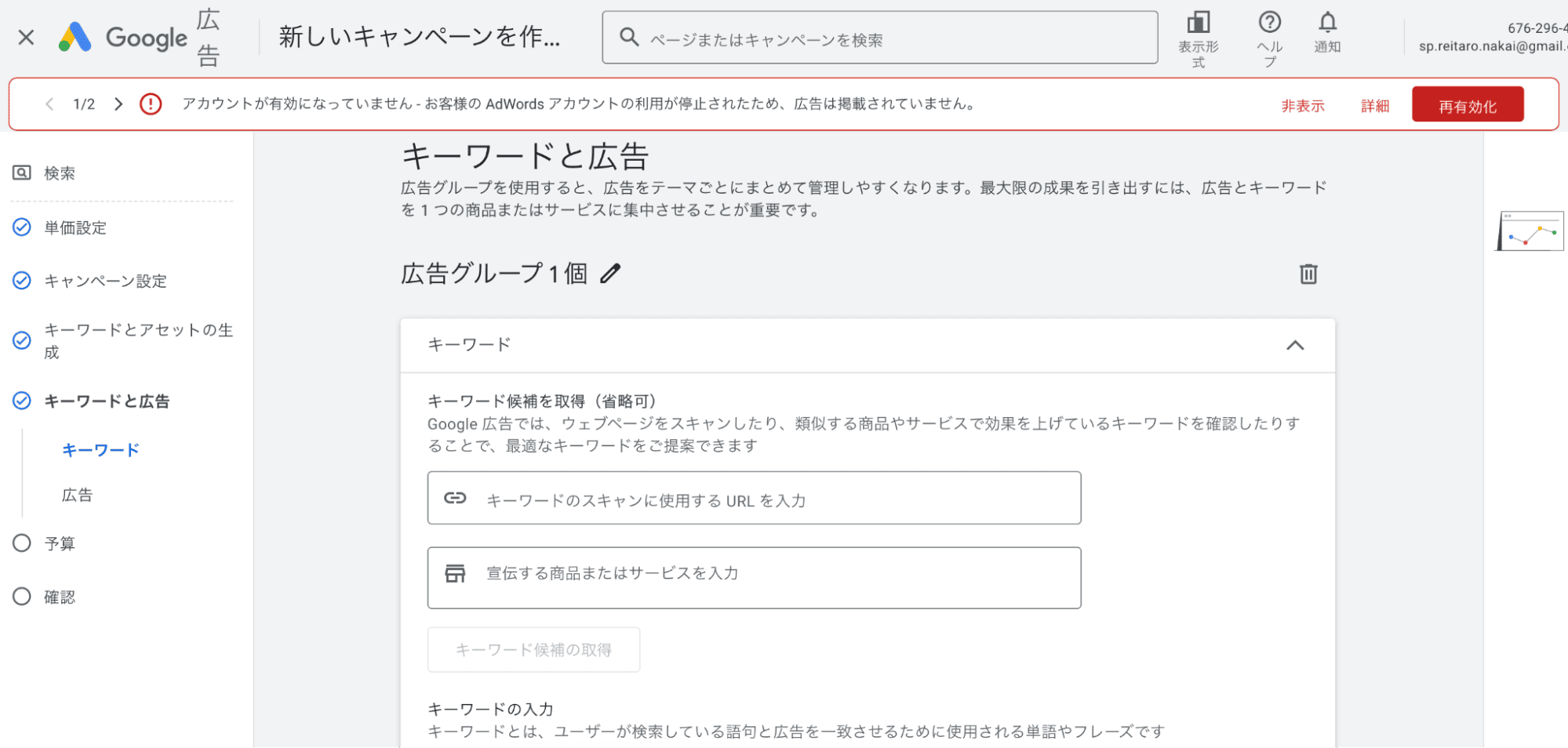This screenshot has width=1568, height=748.
Task: Open the chart thumbnail on right edge
Action: [x=1530, y=231]
